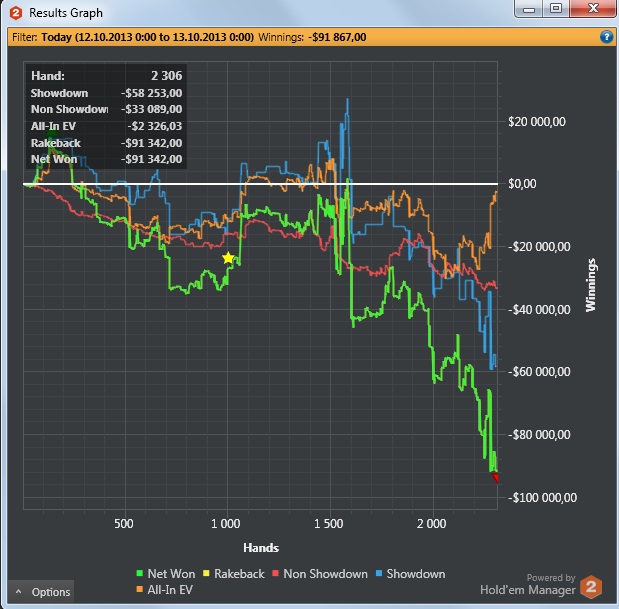
Task: Expand the Options panel
Action: [x=41, y=592]
